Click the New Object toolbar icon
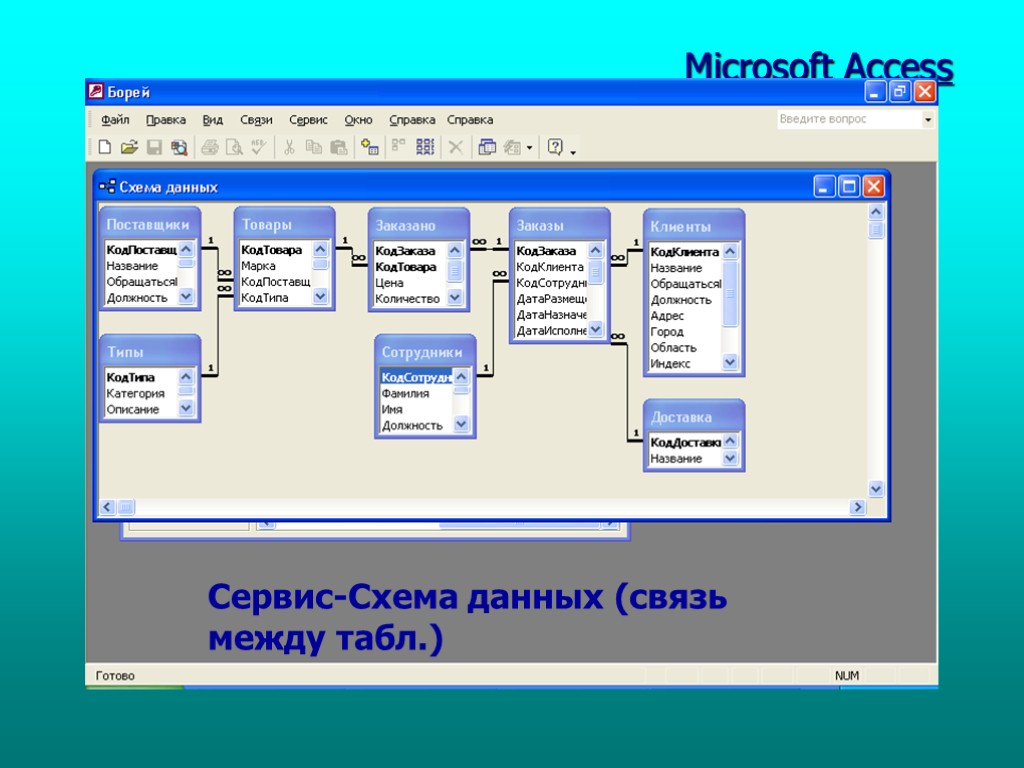Screen dimensions: 1024x768 tap(512, 148)
